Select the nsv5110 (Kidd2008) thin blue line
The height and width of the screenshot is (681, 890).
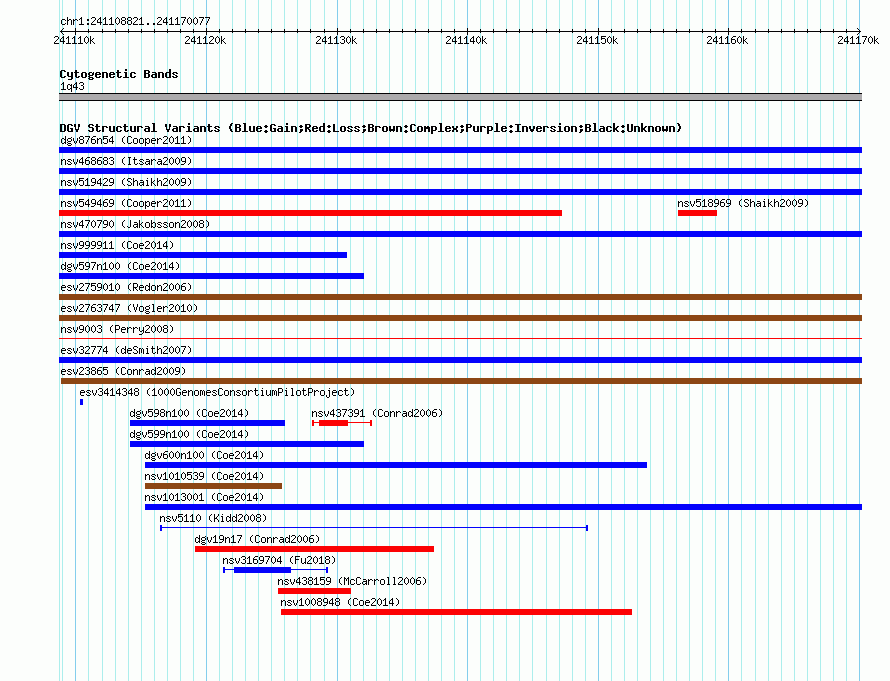[374, 528]
